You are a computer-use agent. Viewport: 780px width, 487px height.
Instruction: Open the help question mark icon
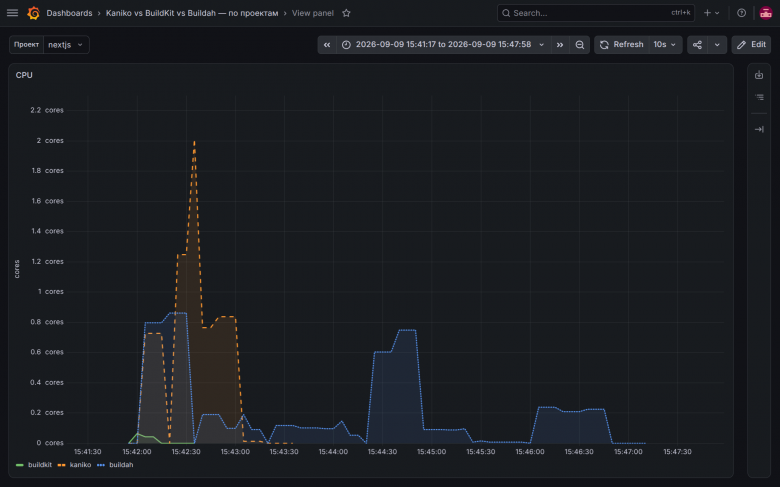pyautogui.click(x=741, y=13)
